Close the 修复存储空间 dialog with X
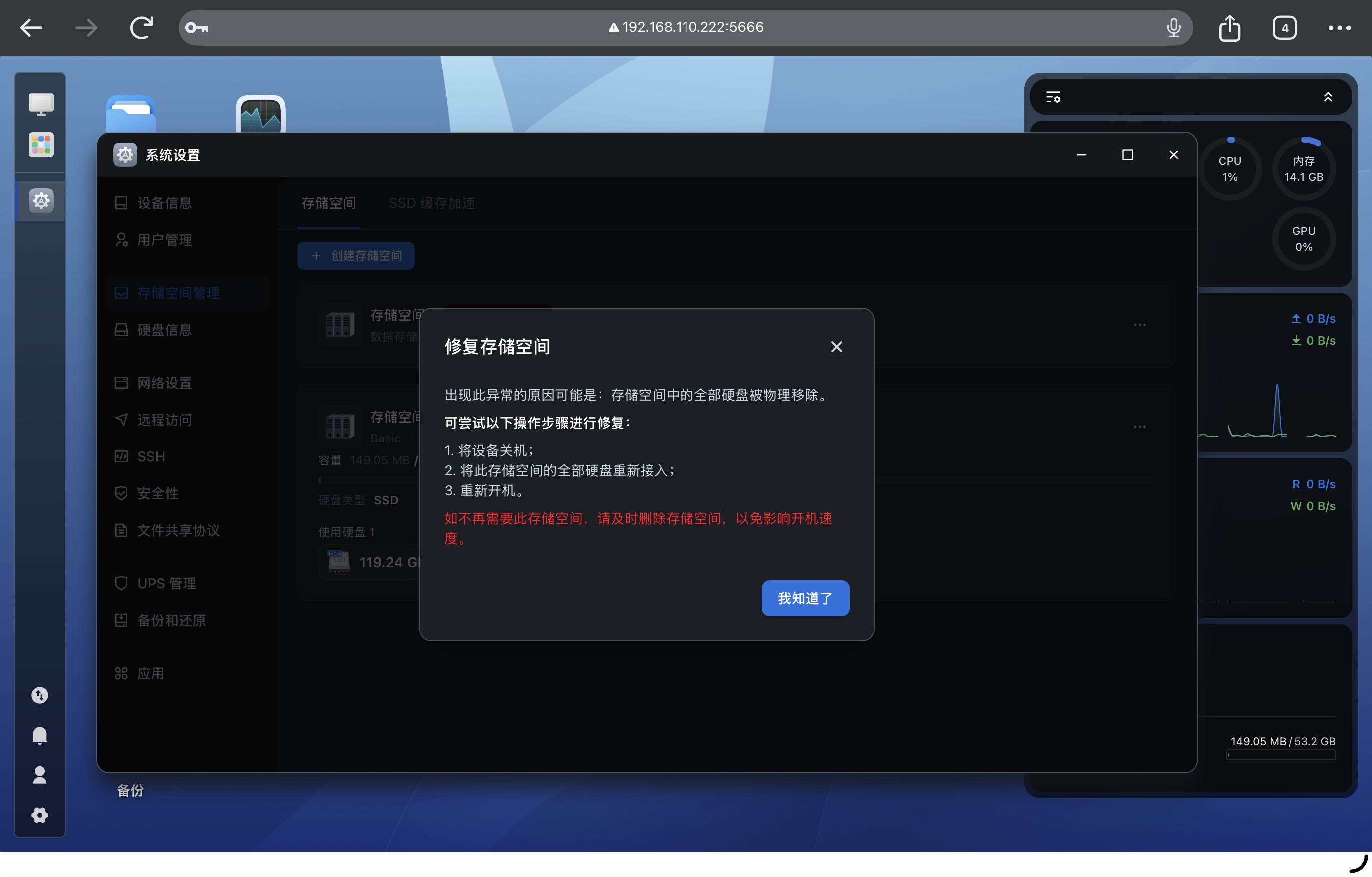The image size is (1372, 877). (836, 347)
